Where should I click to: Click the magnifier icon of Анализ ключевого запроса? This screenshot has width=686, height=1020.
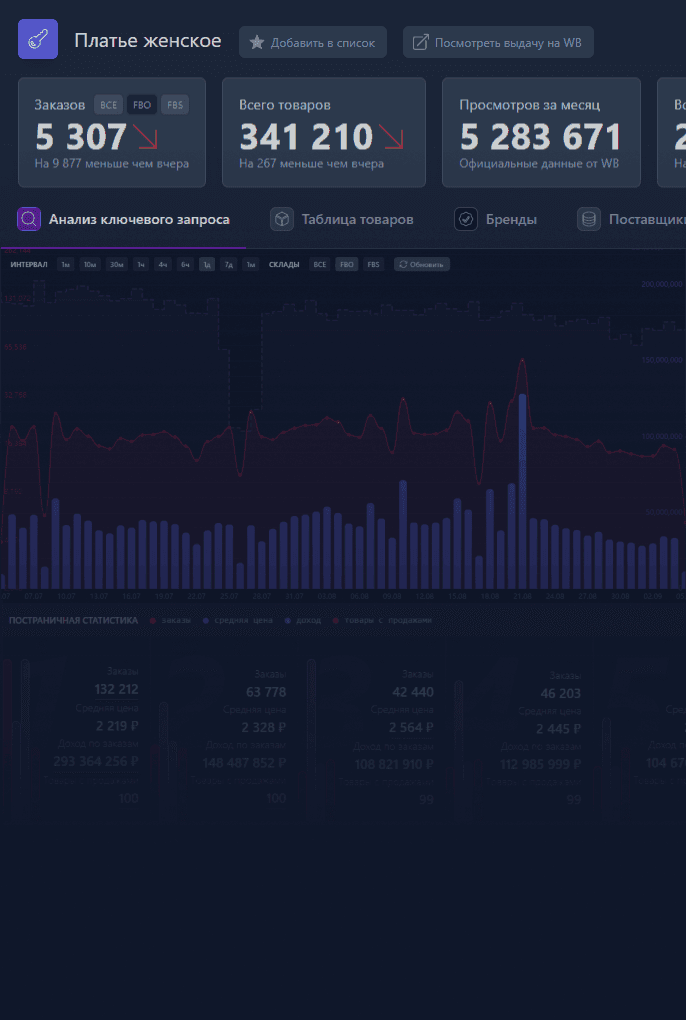[29, 219]
